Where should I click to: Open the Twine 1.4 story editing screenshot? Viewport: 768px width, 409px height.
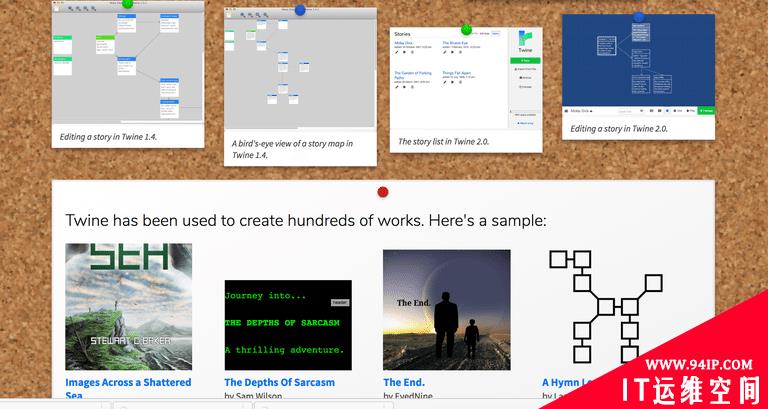pos(128,62)
